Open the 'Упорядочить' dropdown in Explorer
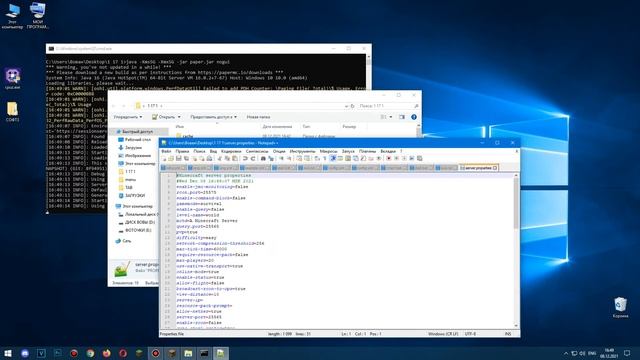The image size is (640, 360). click(128, 117)
